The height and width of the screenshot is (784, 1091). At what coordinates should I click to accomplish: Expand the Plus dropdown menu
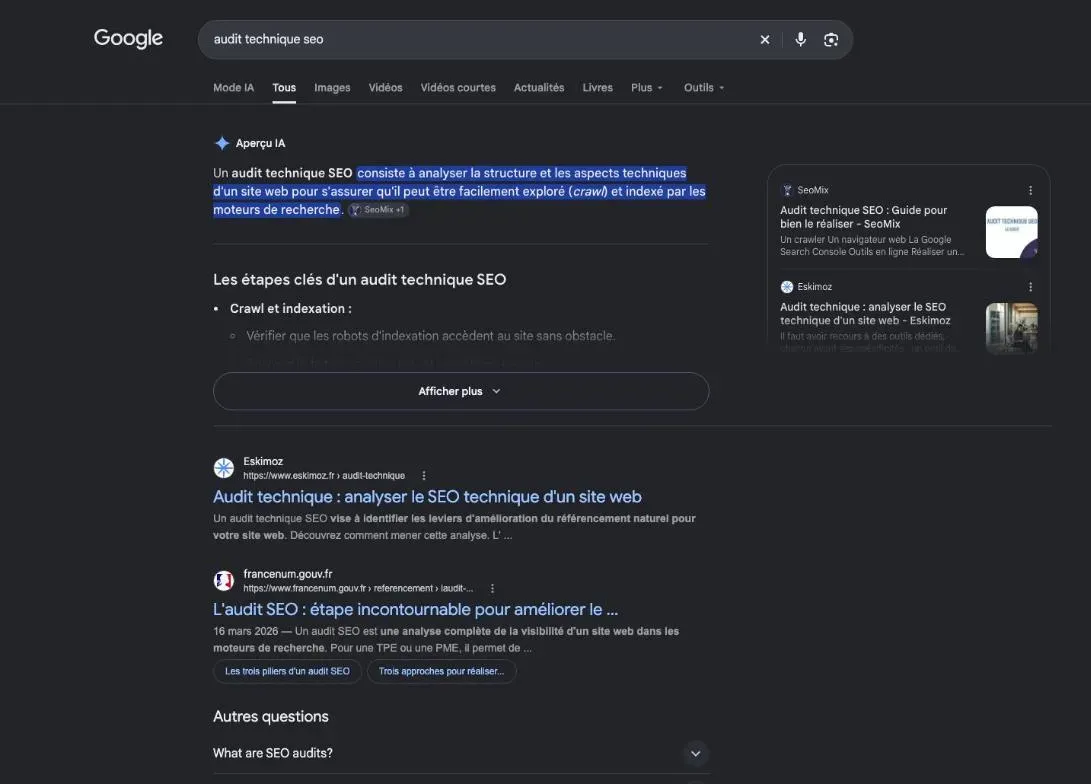click(x=647, y=88)
